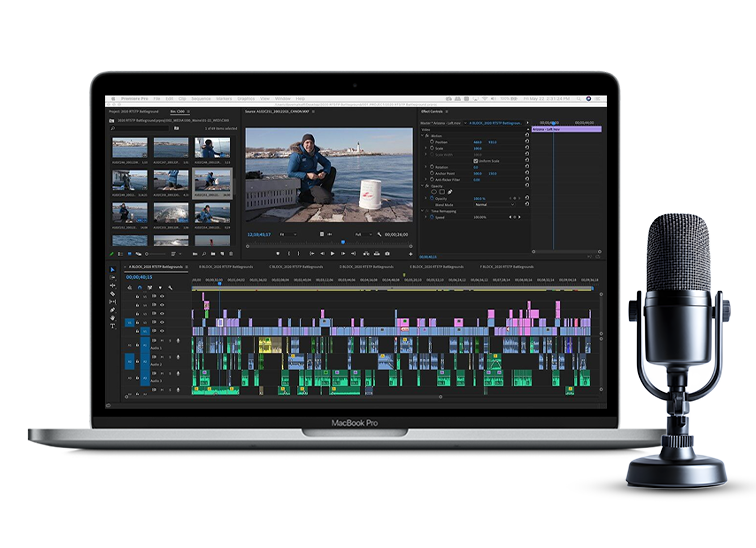Open Source monitor settings wrench
The height and width of the screenshot is (548, 756).
click(x=379, y=234)
